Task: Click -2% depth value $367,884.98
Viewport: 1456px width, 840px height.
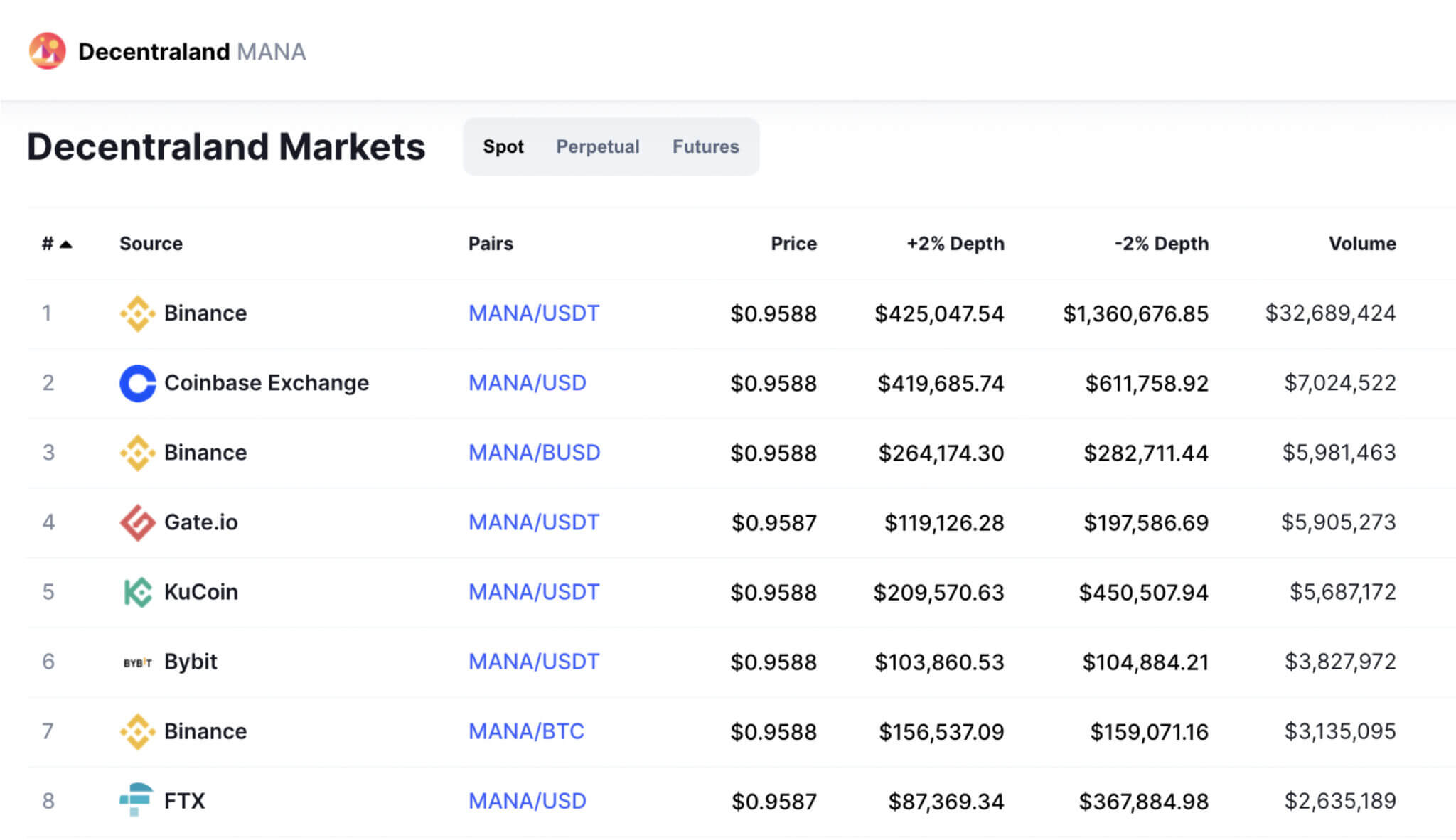Action: pos(1144,801)
